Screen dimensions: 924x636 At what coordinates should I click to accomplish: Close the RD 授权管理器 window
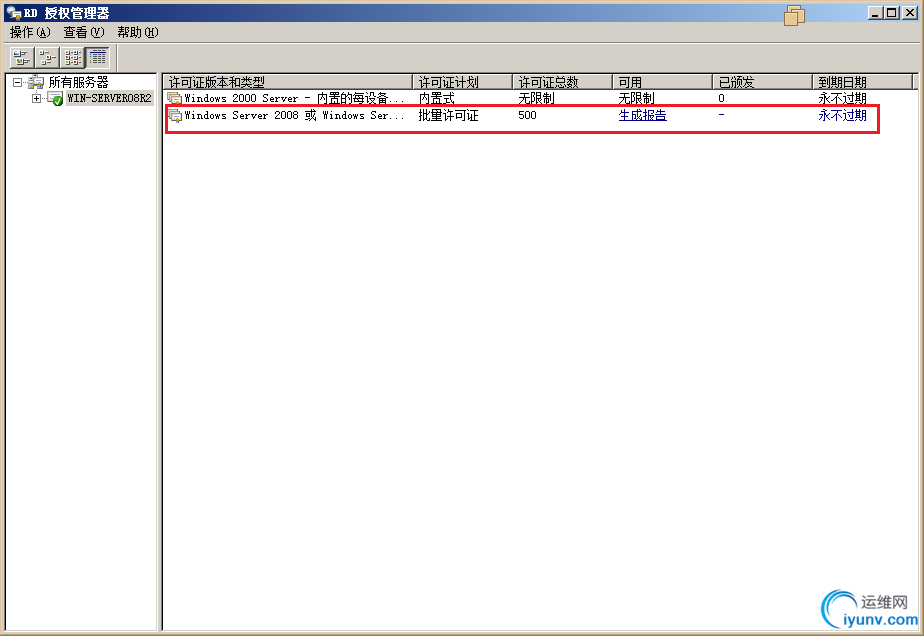tap(910, 13)
